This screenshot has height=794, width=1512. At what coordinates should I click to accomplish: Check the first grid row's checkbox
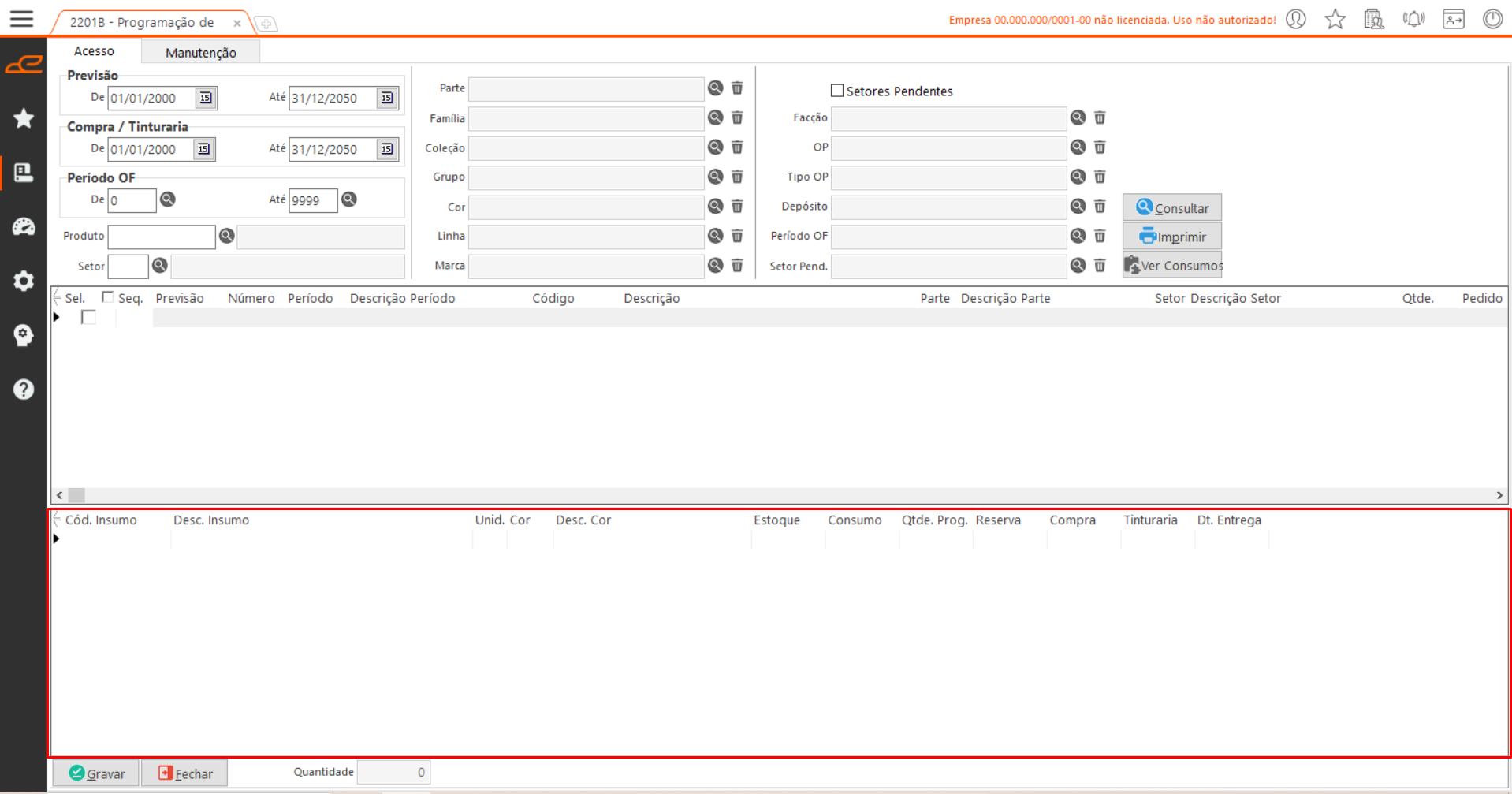[88, 317]
